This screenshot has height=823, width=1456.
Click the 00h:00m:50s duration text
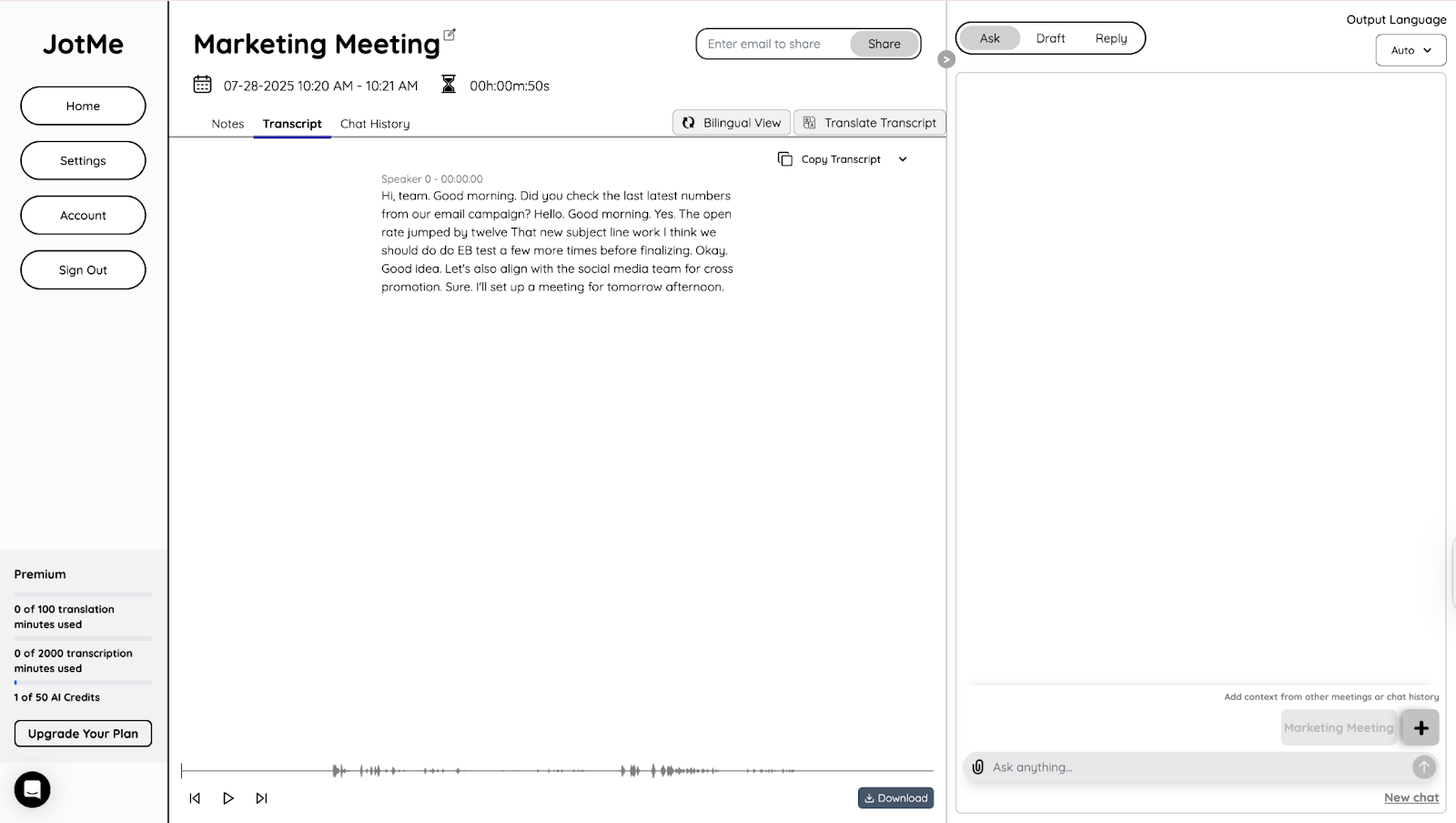[x=510, y=86]
